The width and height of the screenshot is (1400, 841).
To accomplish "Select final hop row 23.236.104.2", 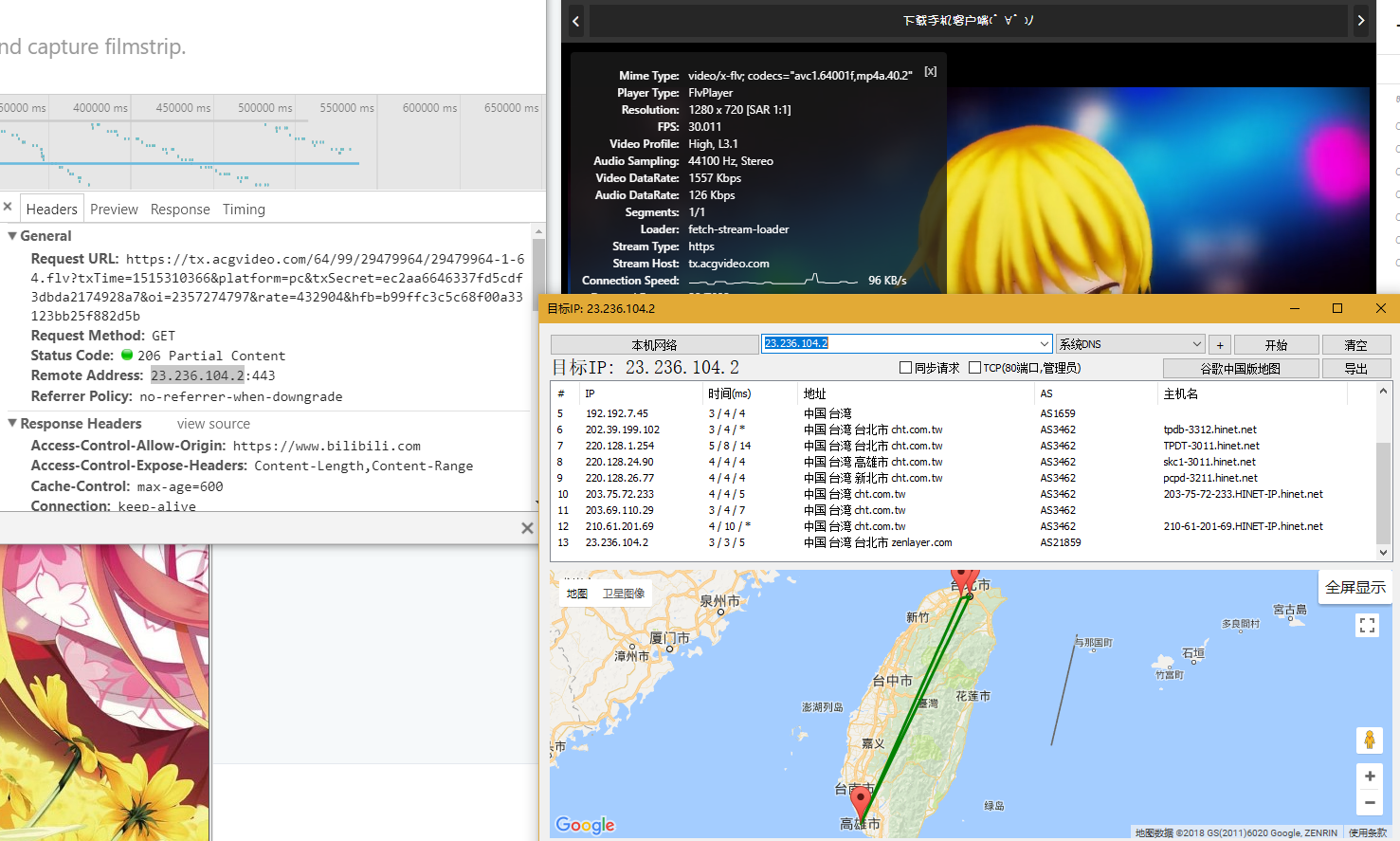I will point(962,542).
